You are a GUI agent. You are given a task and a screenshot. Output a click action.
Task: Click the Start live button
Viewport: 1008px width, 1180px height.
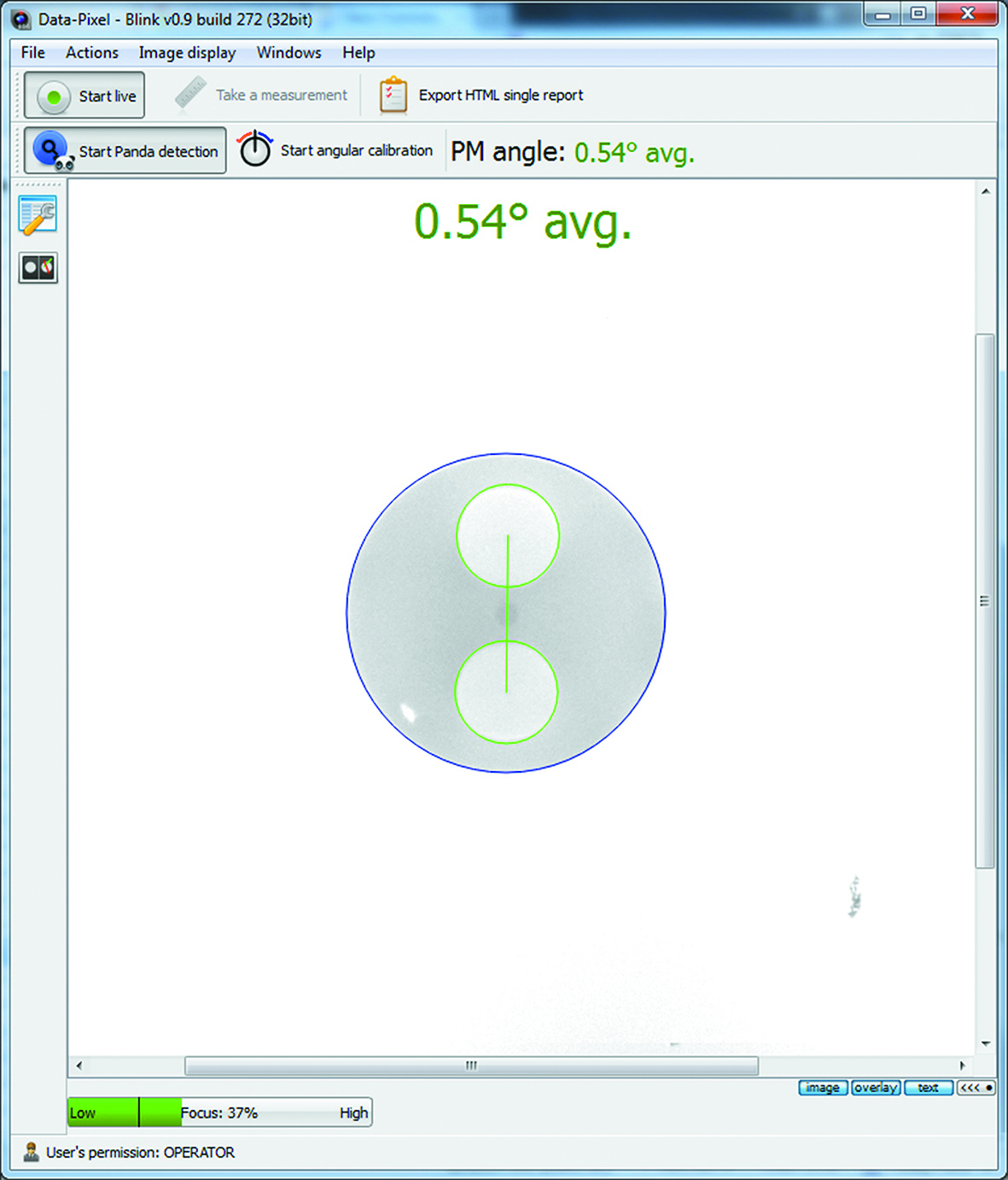(x=84, y=96)
